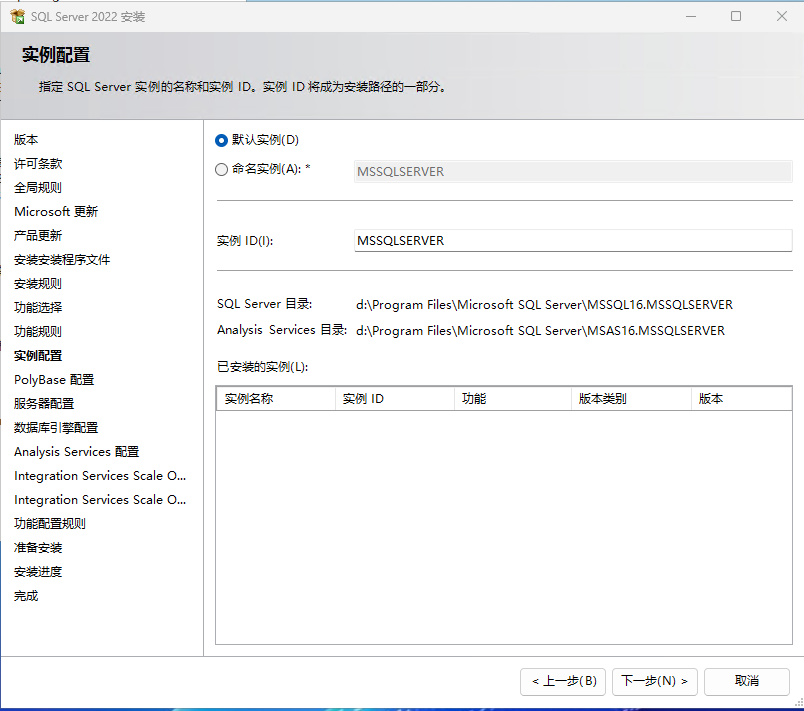This screenshot has width=804, height=711.
Task: Click 数据库引擎配置 in the sidebar
Action: [x=56, y=428]
